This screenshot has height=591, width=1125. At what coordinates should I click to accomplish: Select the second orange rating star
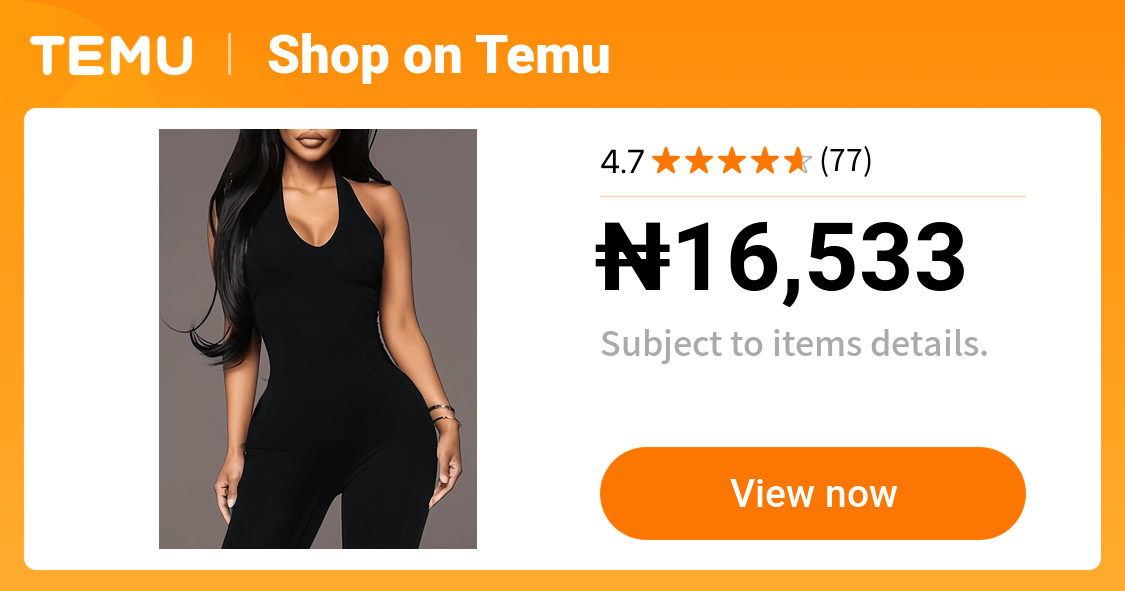[x=699, y=161]
